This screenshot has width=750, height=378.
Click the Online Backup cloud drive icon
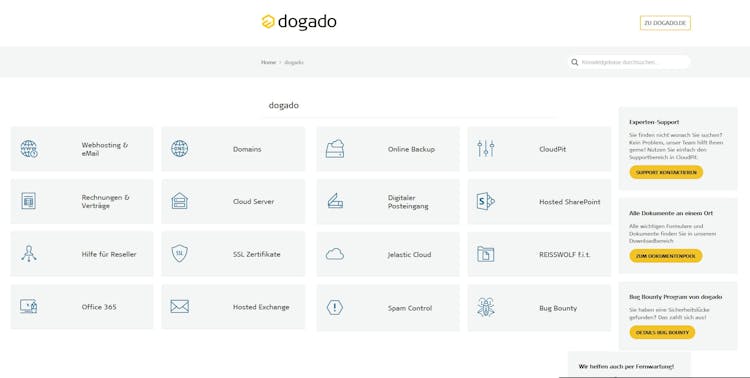click(335, 149)
